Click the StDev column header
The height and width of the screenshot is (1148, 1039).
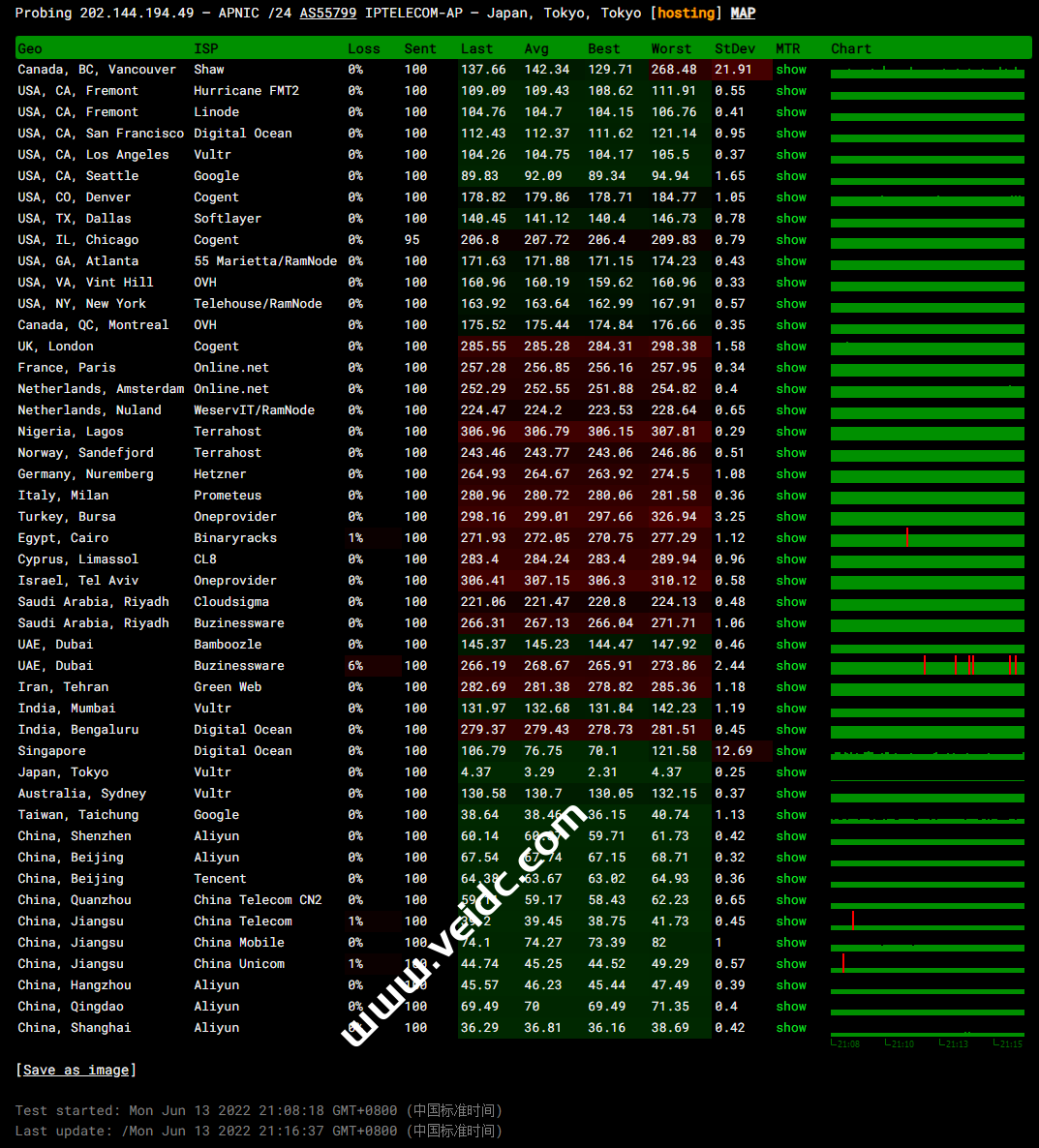pyautogui.click(x=734, y=48)
